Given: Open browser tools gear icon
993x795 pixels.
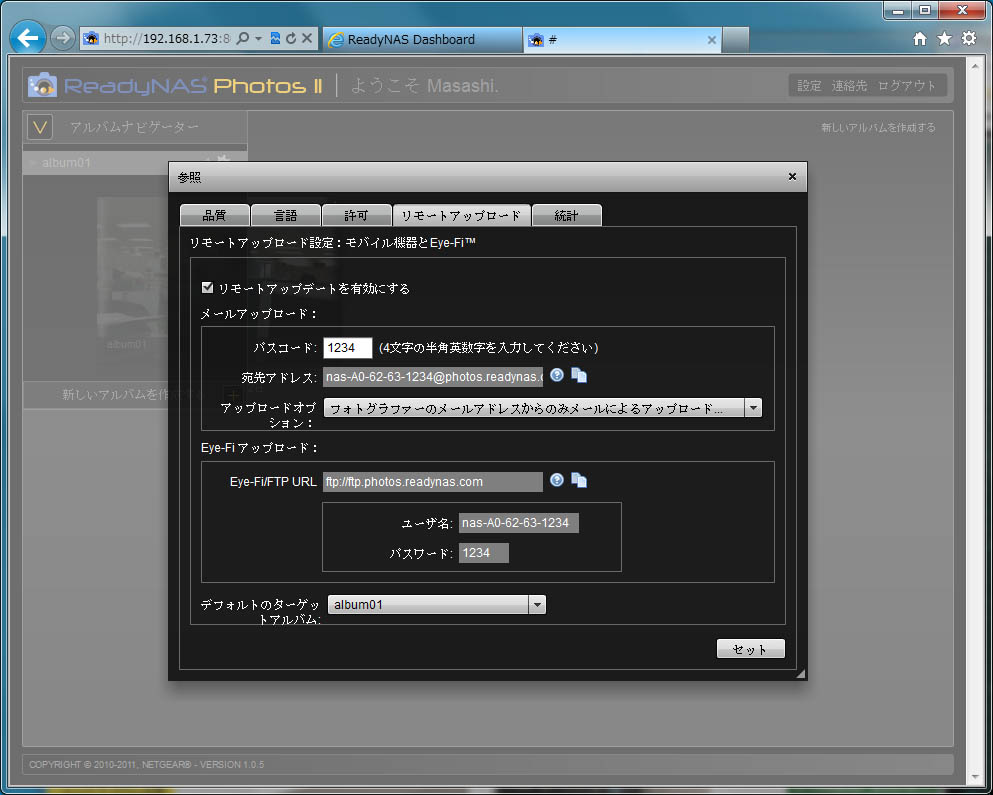Looking at the screenshot, I should coord(968,39).
